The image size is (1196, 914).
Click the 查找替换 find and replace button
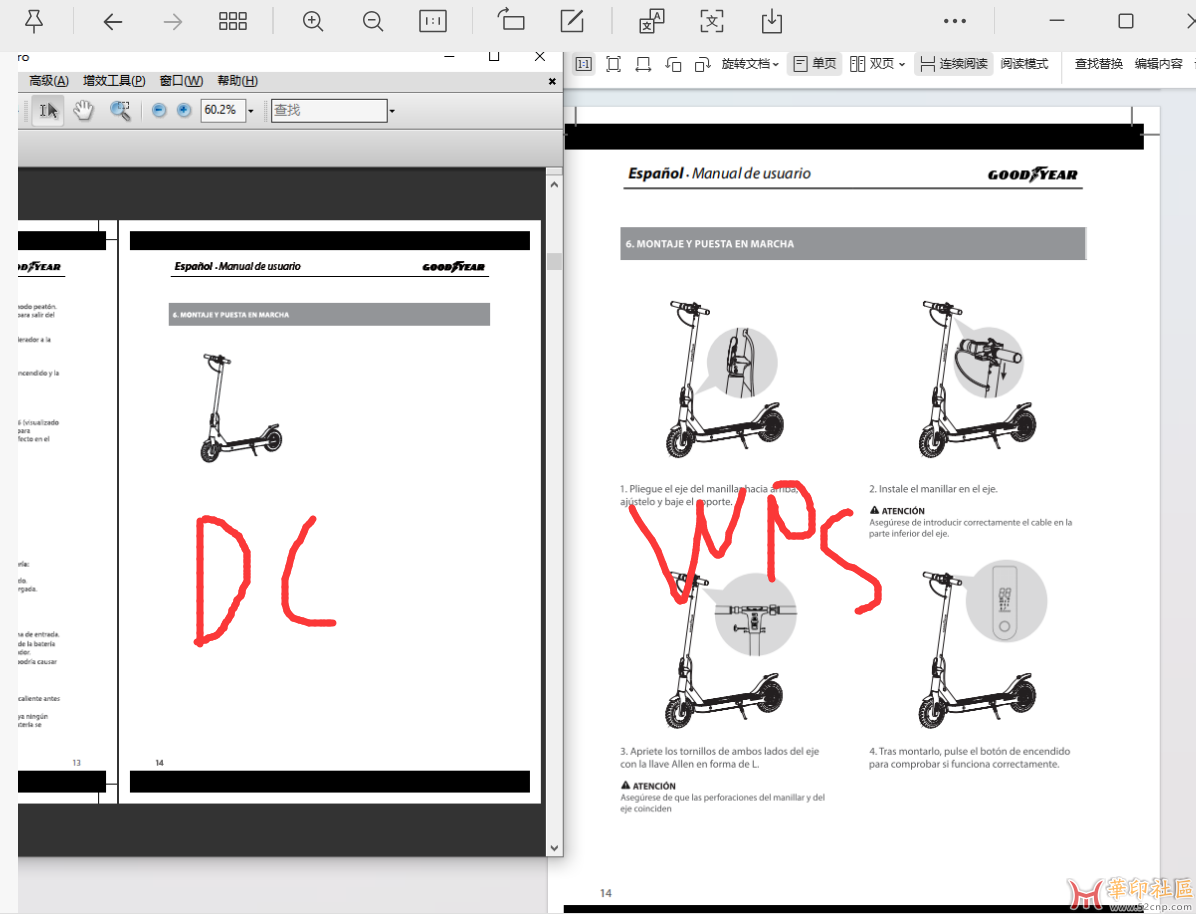coord(1099,64)
